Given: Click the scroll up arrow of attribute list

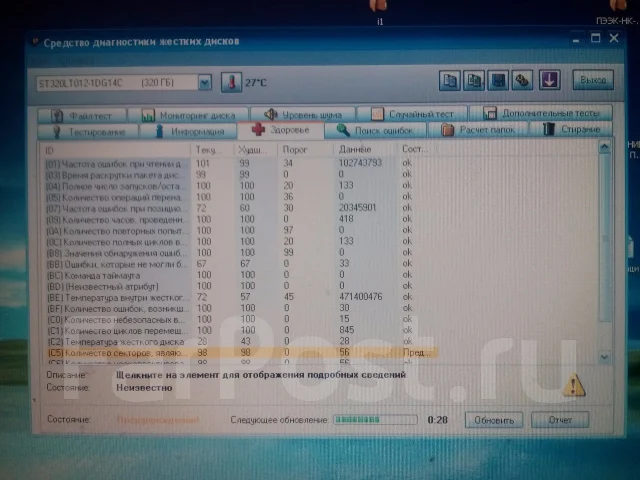Looking at the screenshot, I should coord(604,146).
